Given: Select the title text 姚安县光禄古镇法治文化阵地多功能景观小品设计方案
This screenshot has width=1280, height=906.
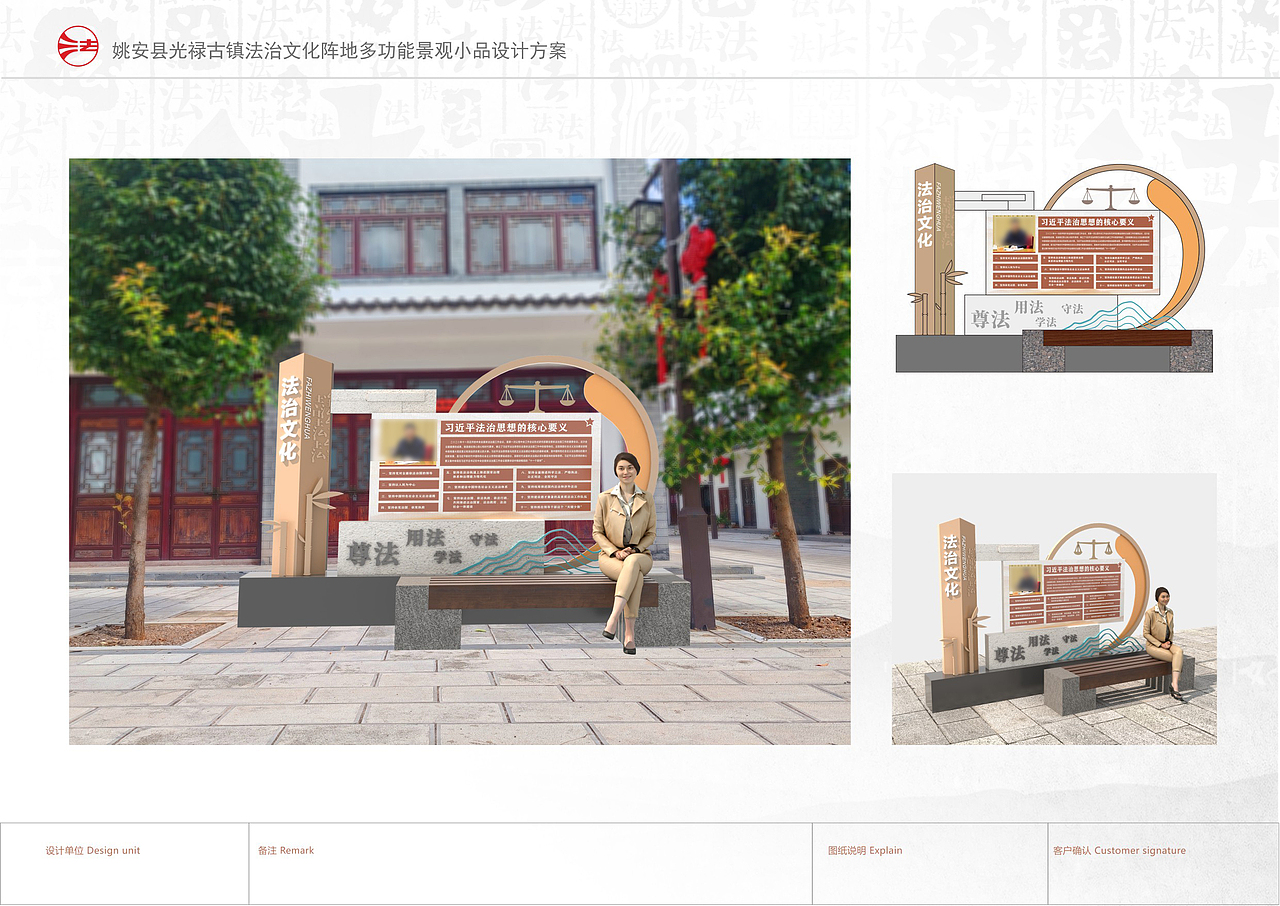Looking at the screenshot, I should 339,50.
